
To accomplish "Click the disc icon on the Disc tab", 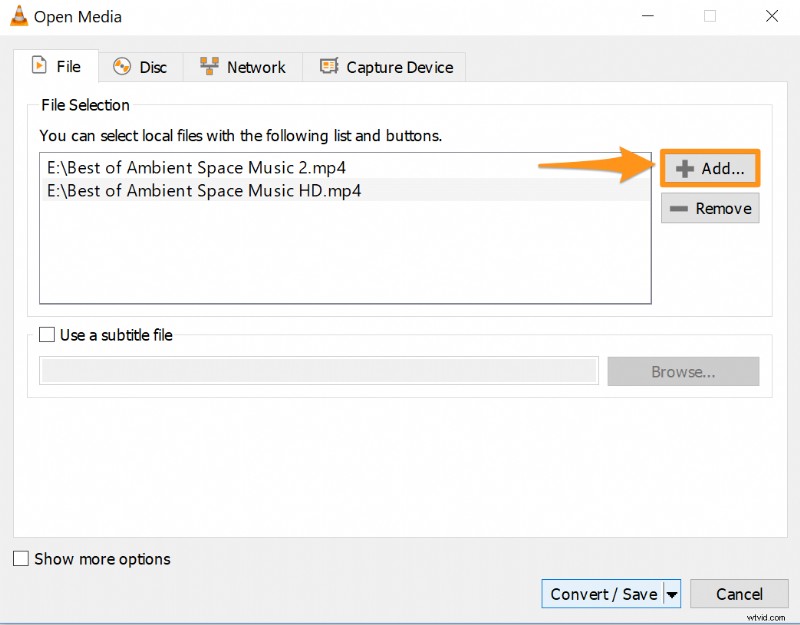I will (x=122, y=66).
